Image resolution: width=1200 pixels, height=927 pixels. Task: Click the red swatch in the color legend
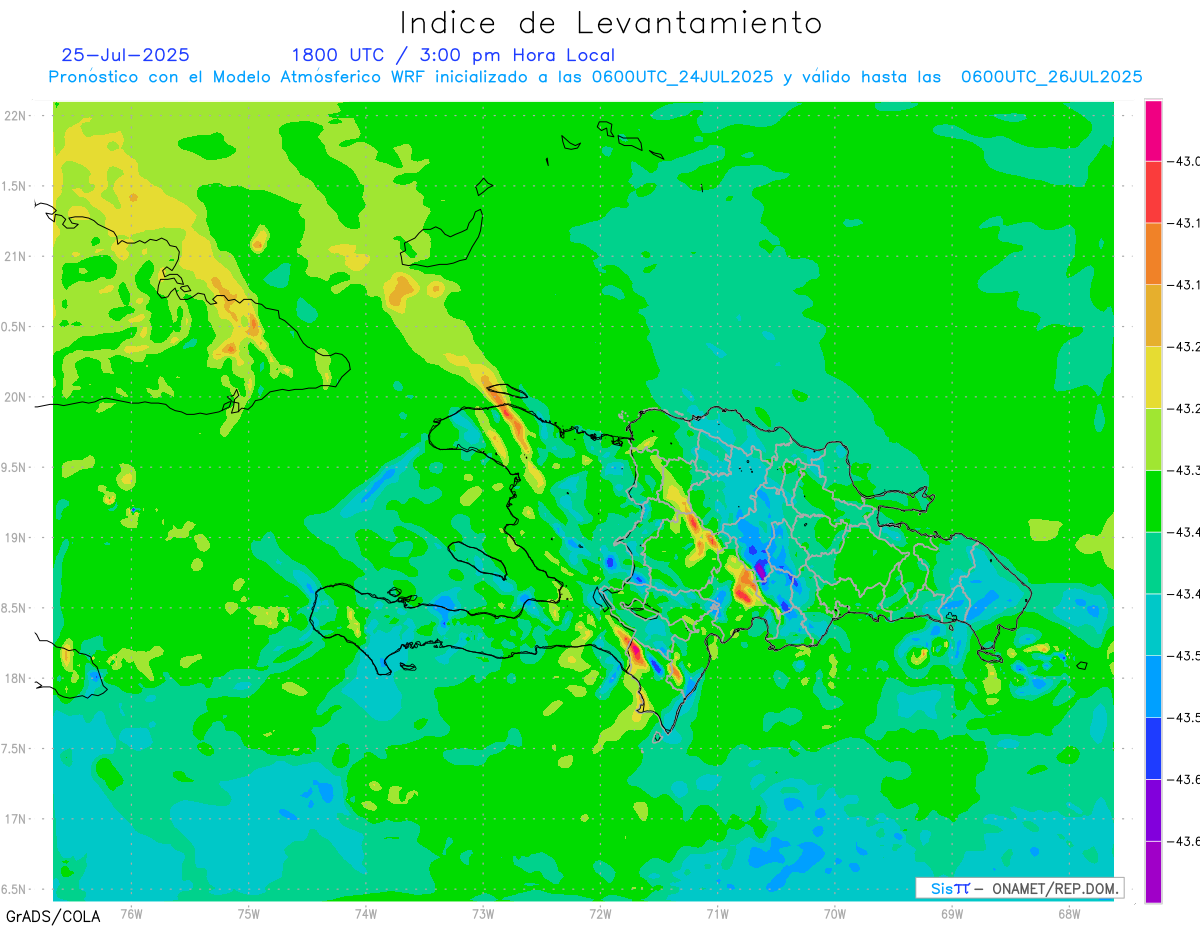pyautogui.click(x=1153, y=192)
